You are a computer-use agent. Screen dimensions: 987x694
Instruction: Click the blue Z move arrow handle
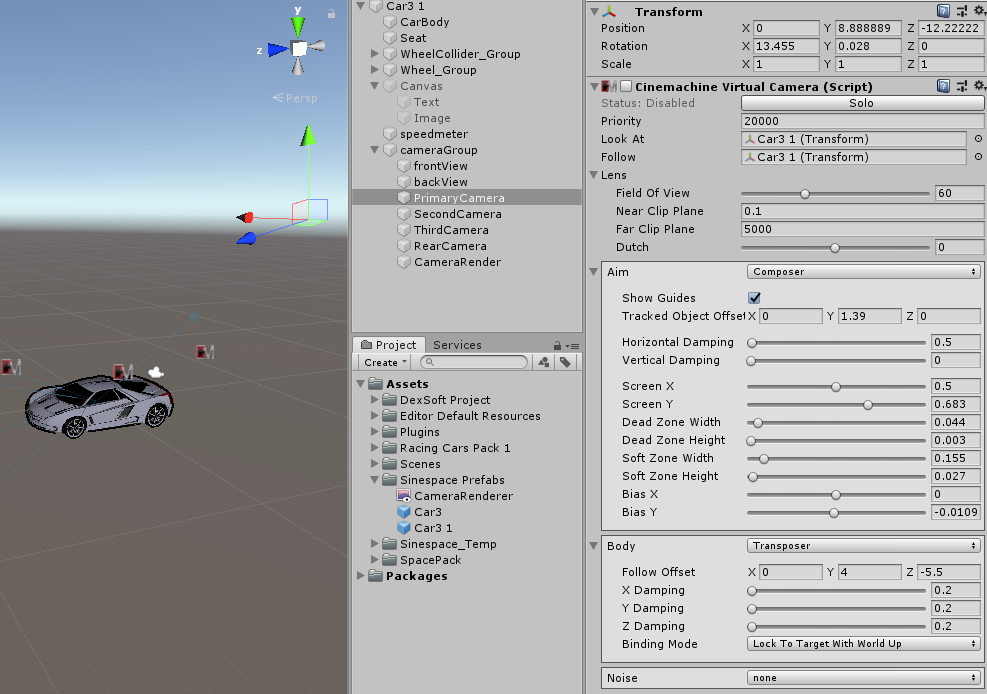[x=246, y=238]
